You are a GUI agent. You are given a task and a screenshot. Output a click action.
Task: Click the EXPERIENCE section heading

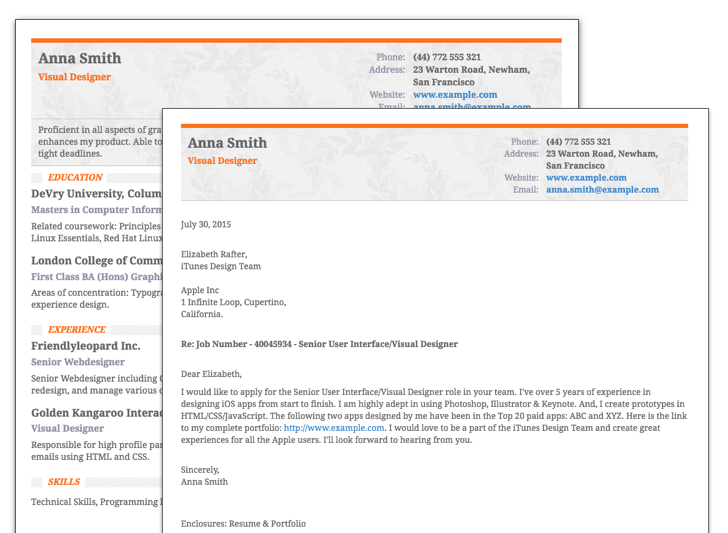(77, 330)
